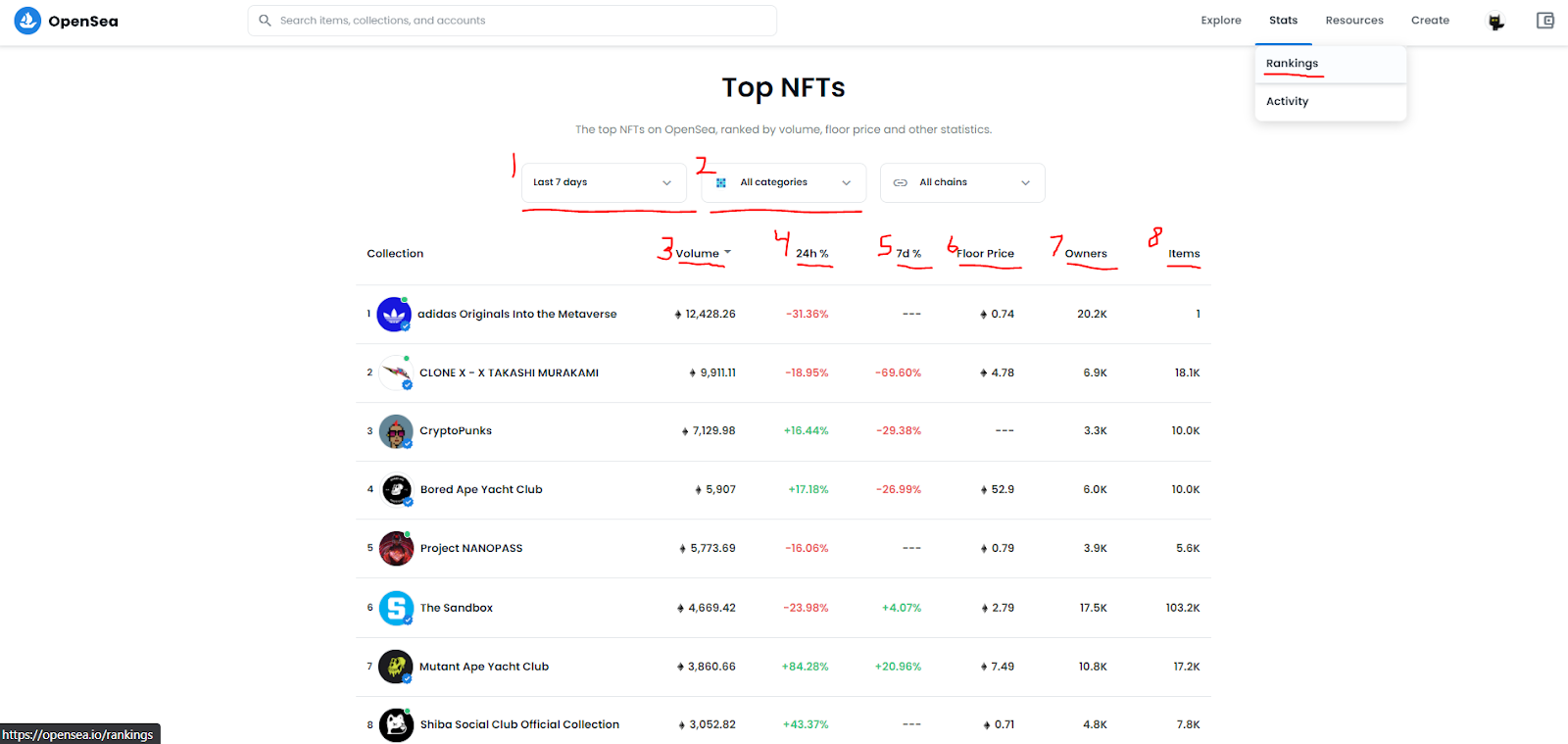Click the search magnifier icon
Screen dimensions: 1568x744
pyautogui.click(x=265, y=21)
